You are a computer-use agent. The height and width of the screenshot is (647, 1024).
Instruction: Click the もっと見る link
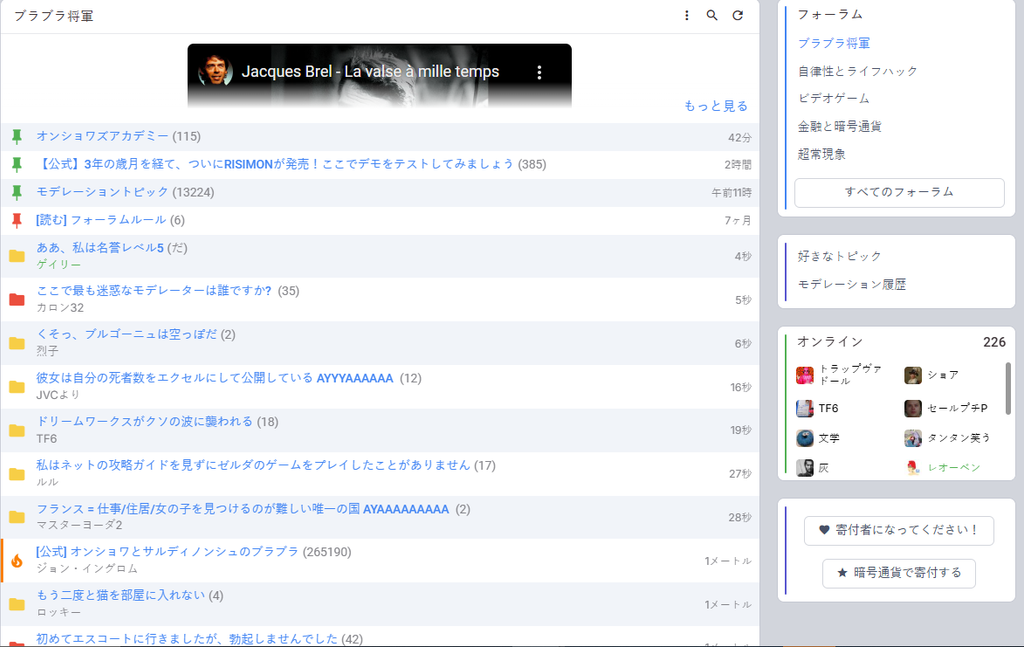pyautogui.click(x=716, y=106)
